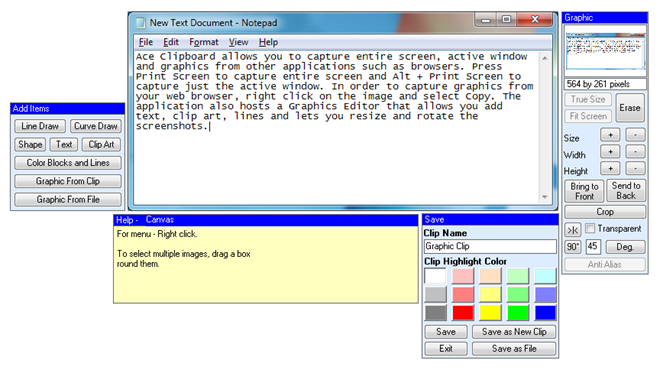The width and height of the screenshot is (660, 370).
Task: Pick the periwinkle blue highlight swatch
Action: click(x=546, y=295)
